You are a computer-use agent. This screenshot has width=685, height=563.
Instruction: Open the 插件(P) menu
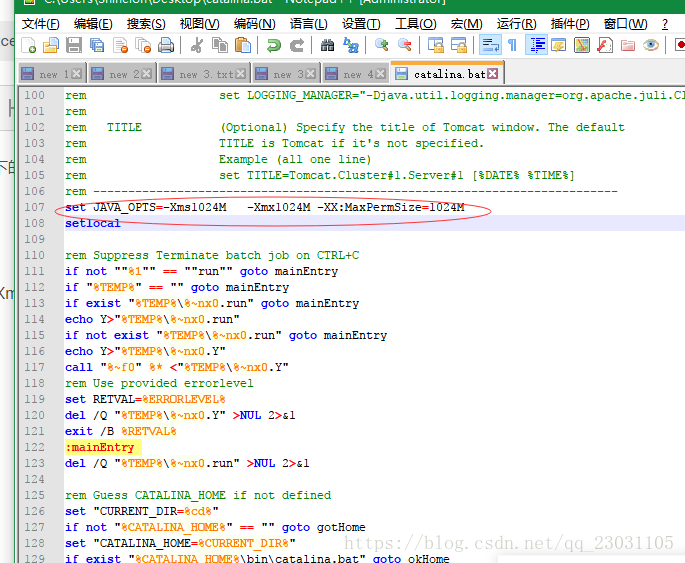tap(570, 24)
